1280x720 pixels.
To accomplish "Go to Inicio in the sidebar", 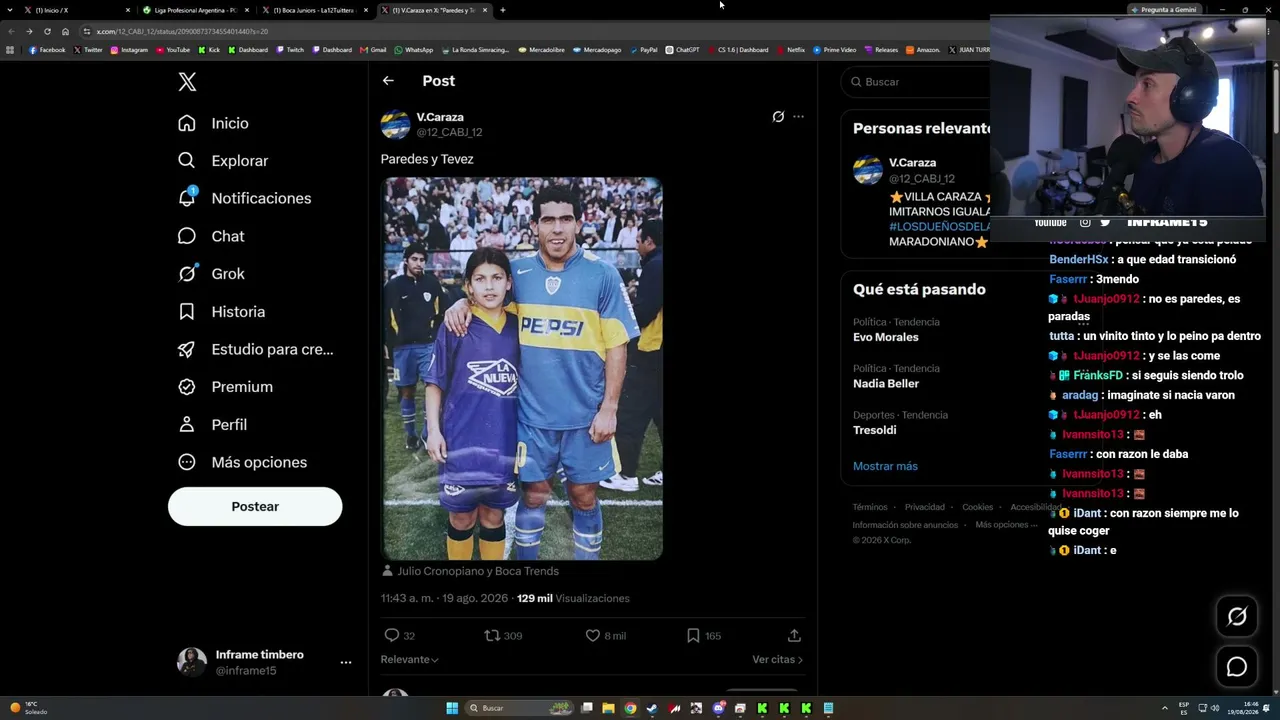I will coord(213,123).
